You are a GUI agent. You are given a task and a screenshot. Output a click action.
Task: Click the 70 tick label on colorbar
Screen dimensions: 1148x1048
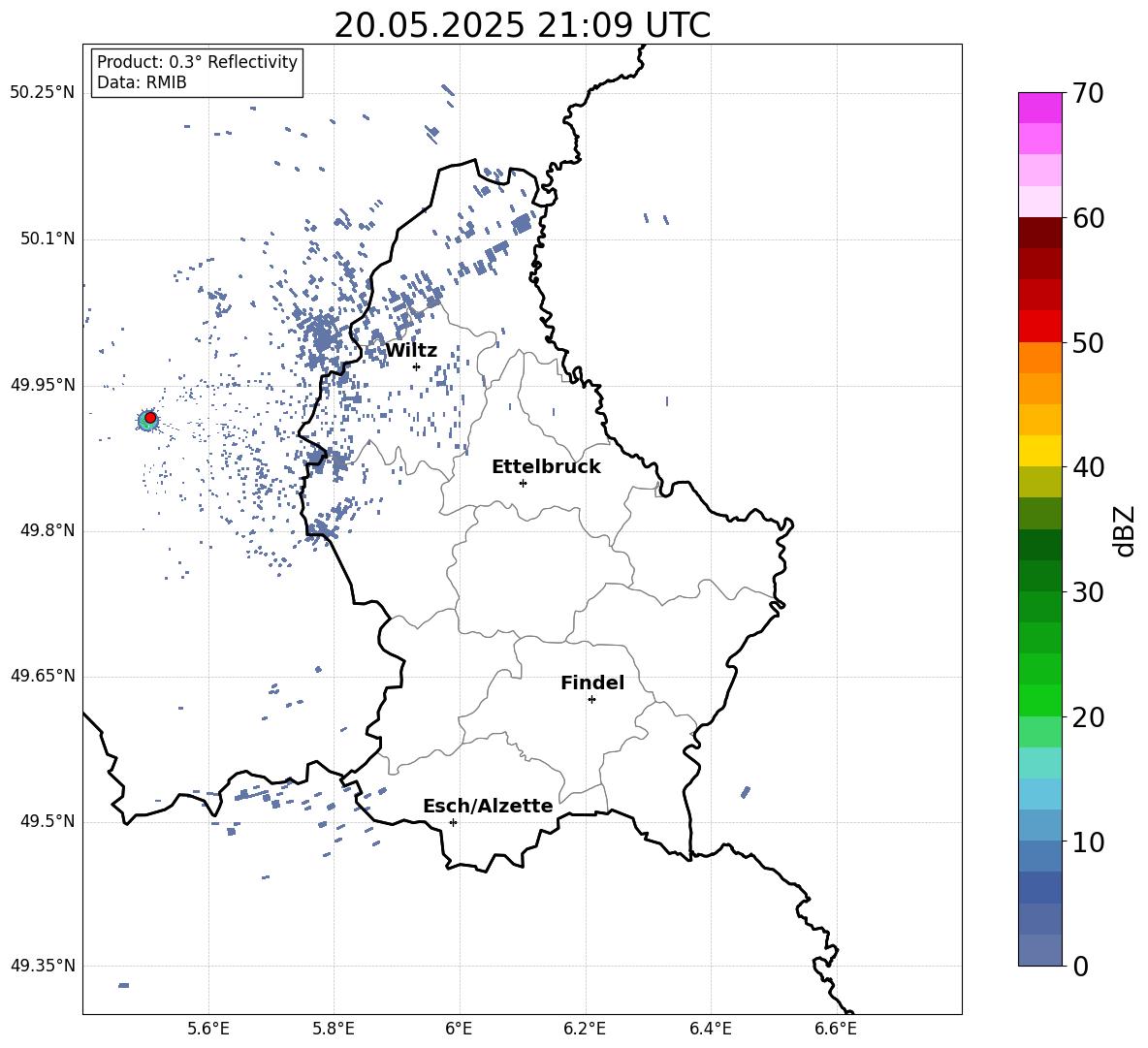[x=1088, y=93]
